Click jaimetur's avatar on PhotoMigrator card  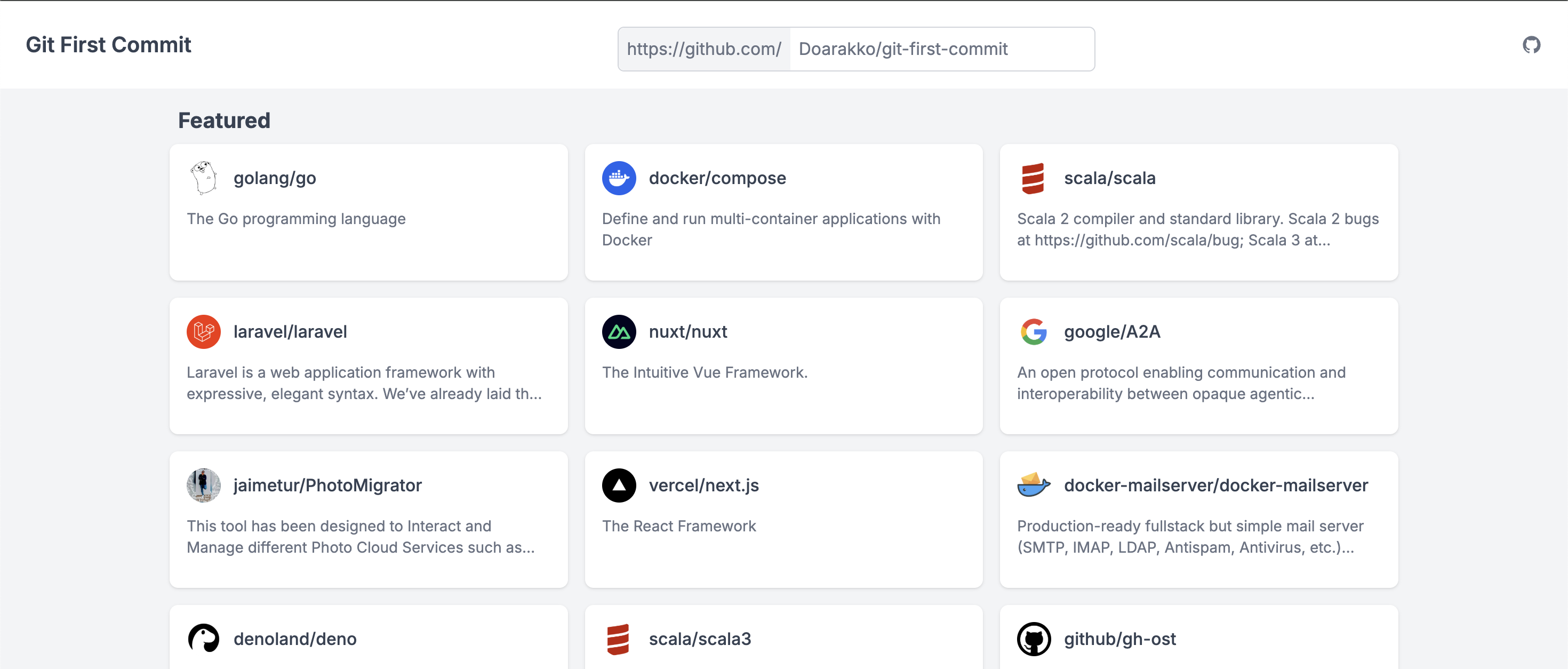tap(204, 485)
